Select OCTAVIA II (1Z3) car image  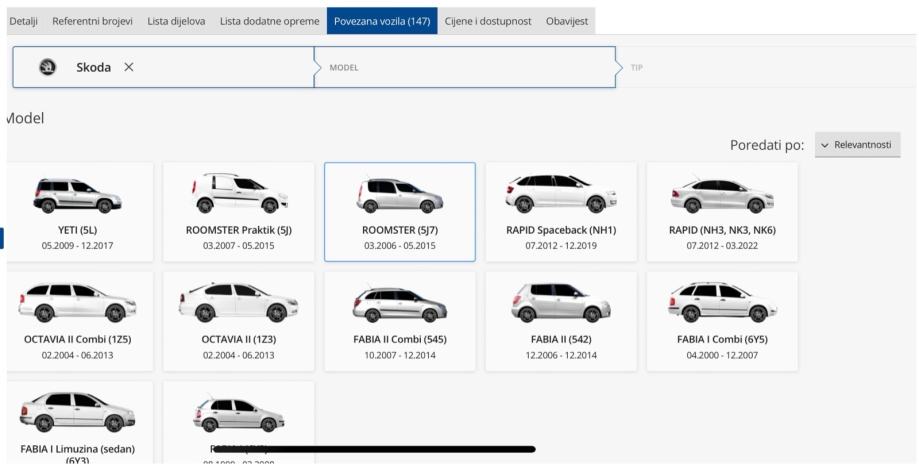pos(239,302)
